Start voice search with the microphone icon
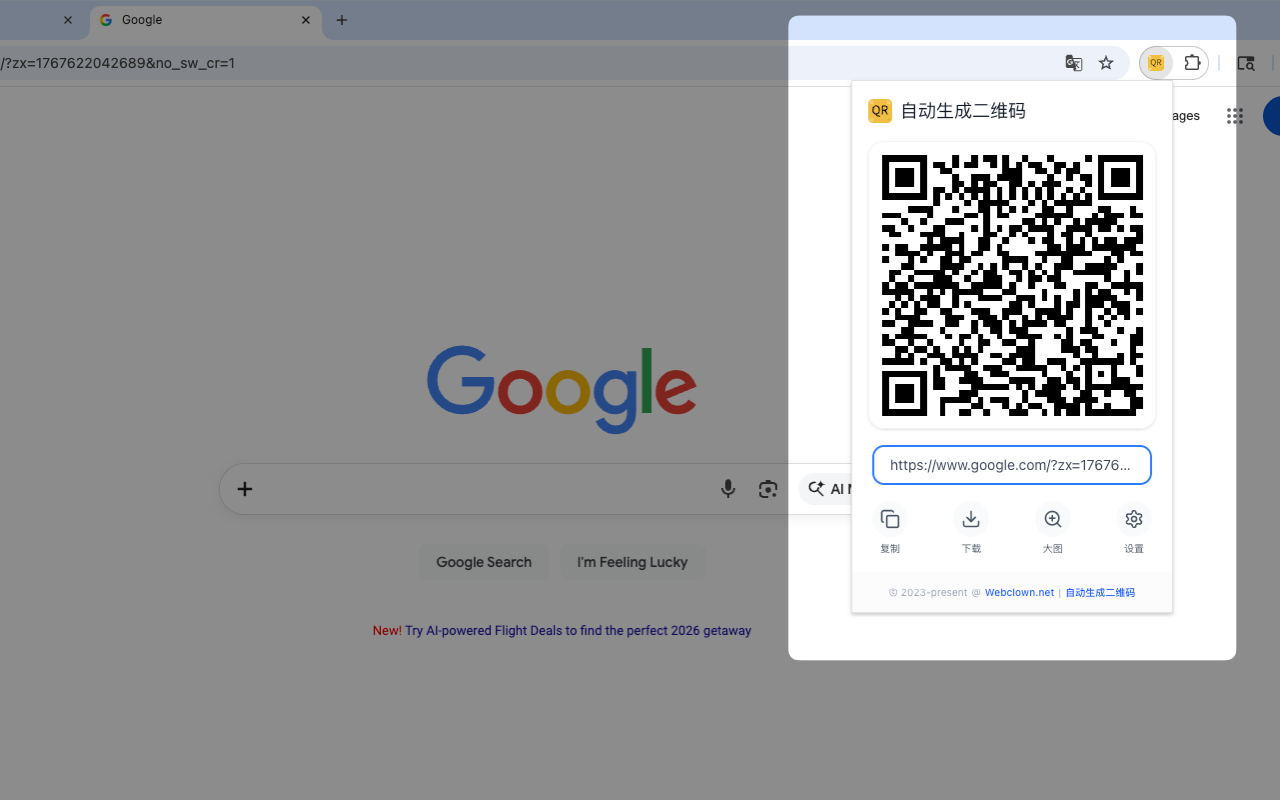The height and width of the screenshot is (800, 1280). click(728, 489)
